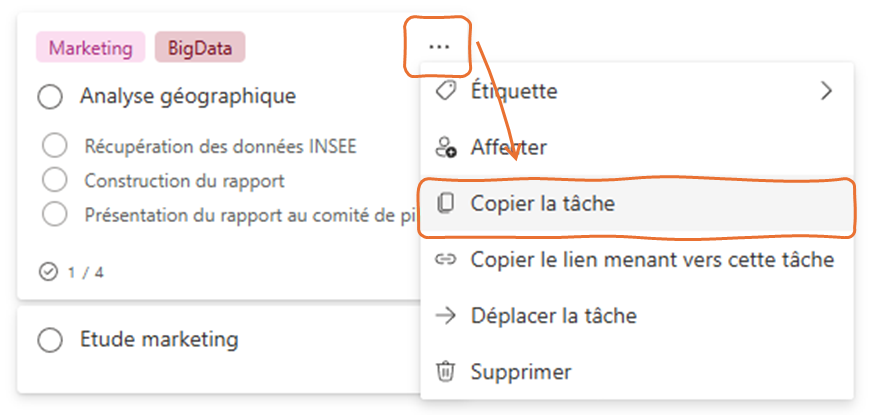The image size is (874, 415).
Task: Click the Supprimer trash icon
Action: (446, 372)
